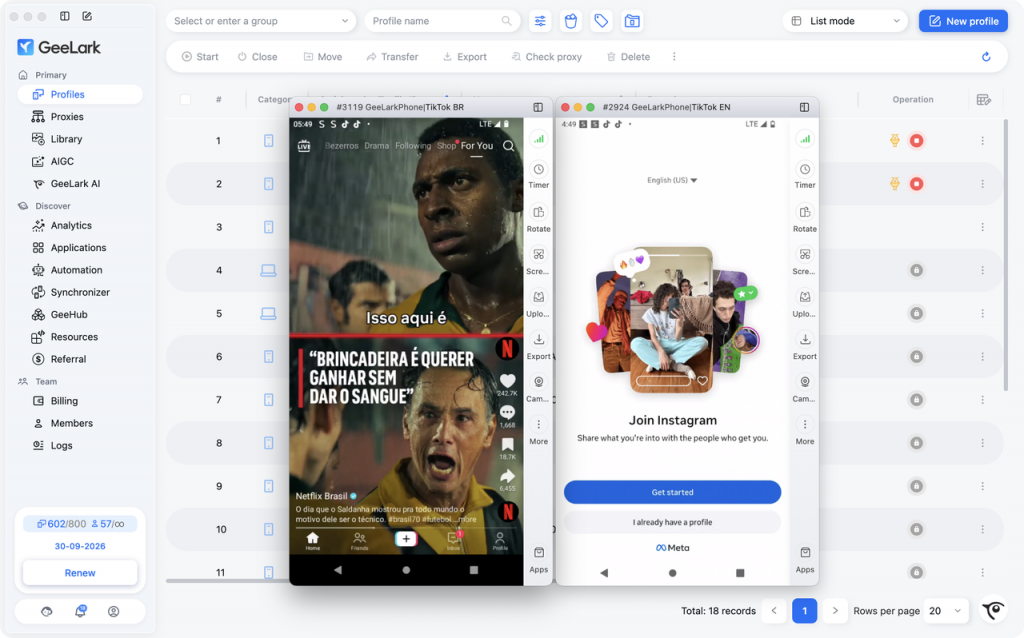Click Export in the TikTok EN phone window
The width and height of the screenshot is (1024, 638).
(805, 346)
